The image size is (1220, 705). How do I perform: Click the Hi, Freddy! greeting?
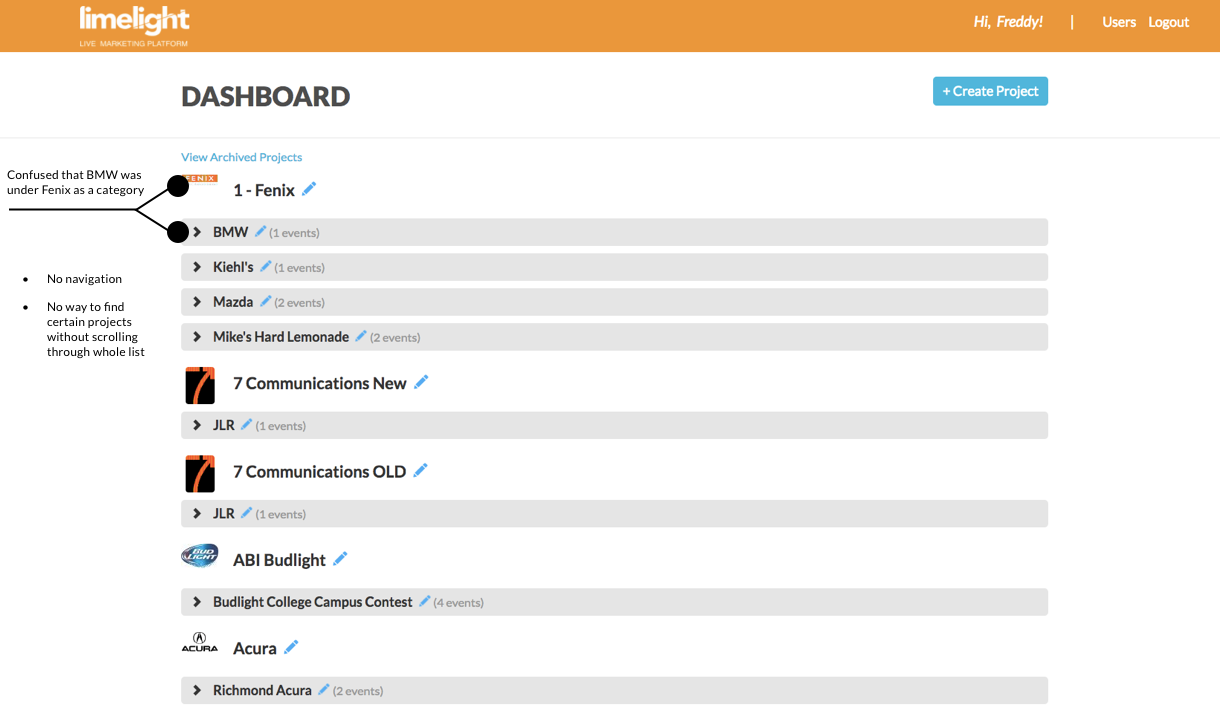click(x=1008, y=22)
